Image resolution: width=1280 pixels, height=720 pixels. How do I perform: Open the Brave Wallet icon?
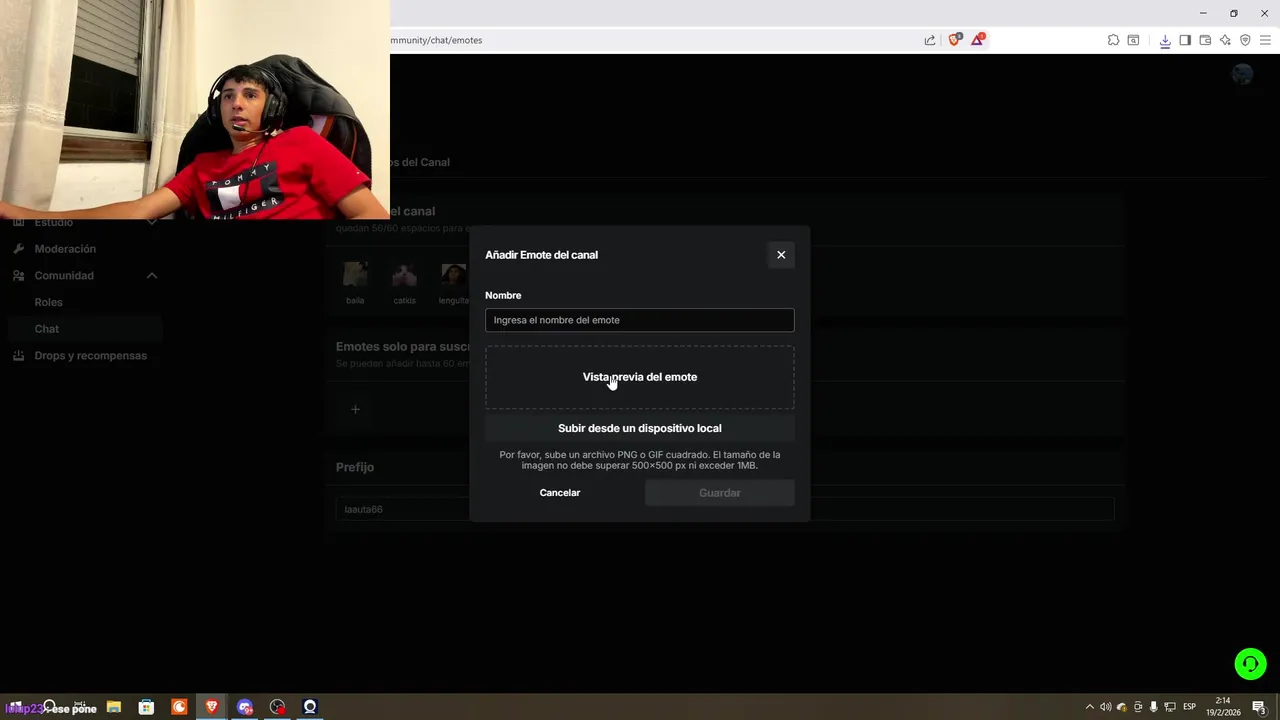[1205, 40]
